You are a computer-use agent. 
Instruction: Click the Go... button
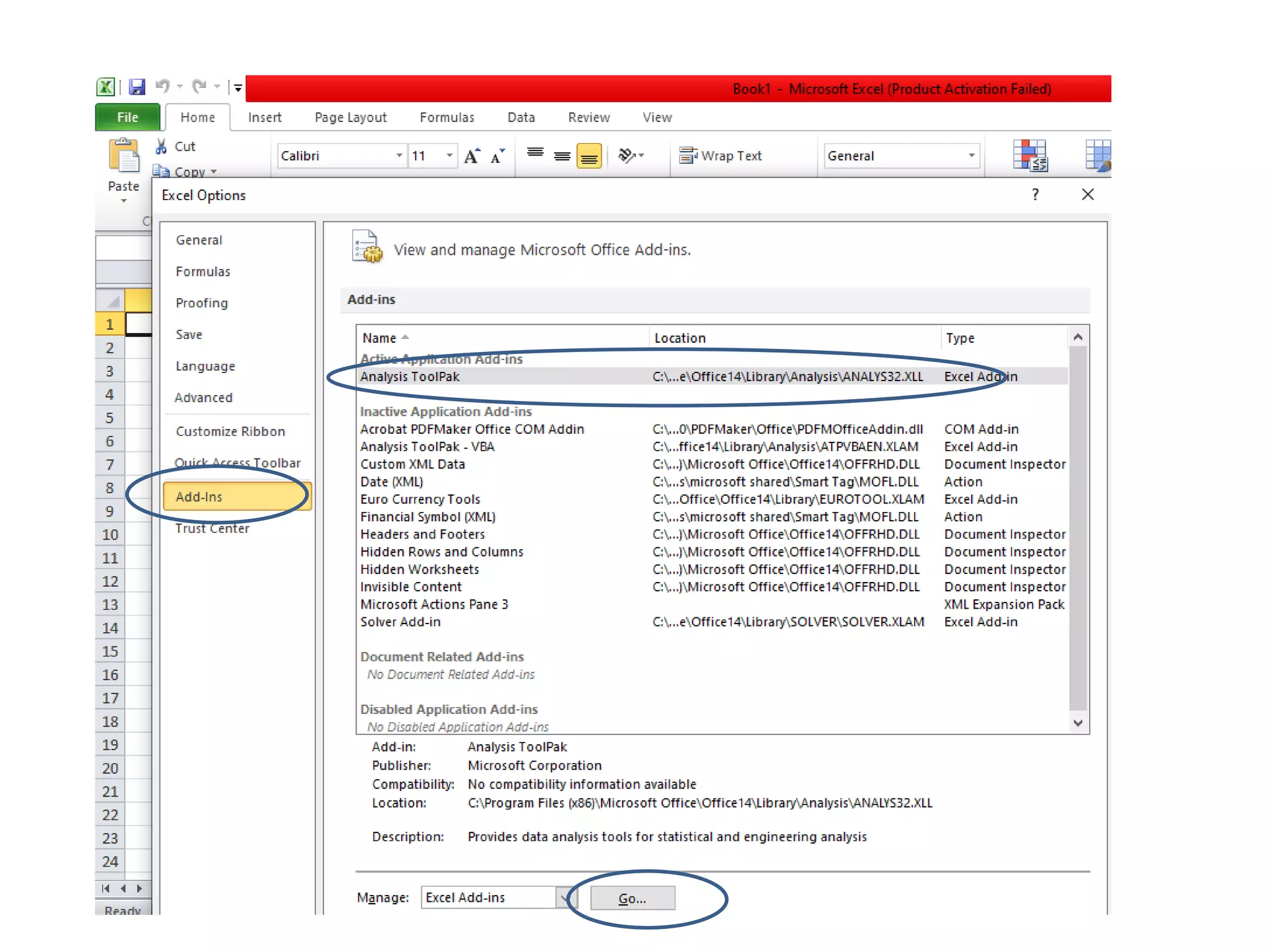coord(633,898)
